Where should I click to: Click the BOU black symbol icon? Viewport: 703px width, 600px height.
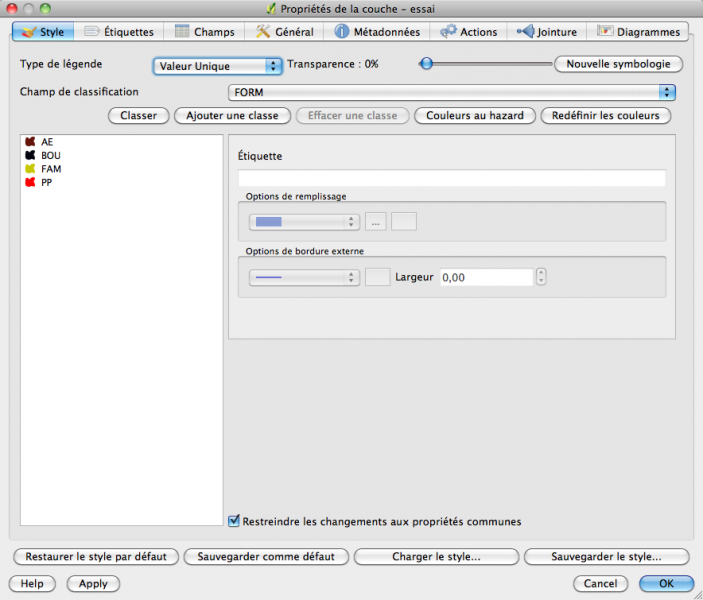30,156
